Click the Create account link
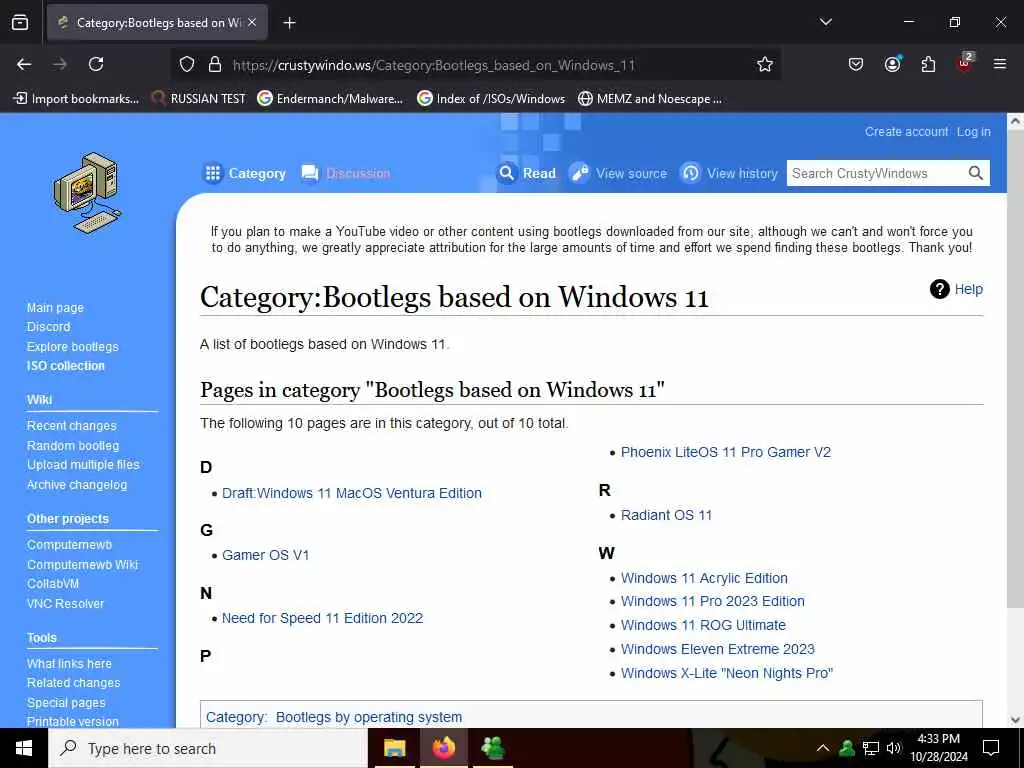 tap(906, 131)
